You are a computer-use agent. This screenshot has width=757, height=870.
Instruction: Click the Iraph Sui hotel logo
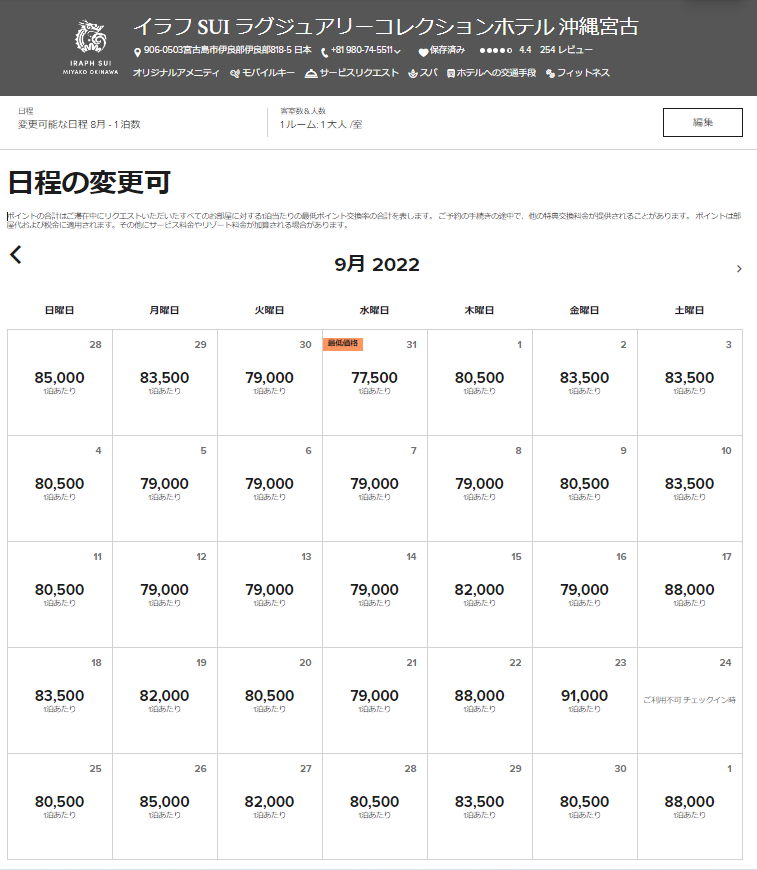(x=96, y=47)
